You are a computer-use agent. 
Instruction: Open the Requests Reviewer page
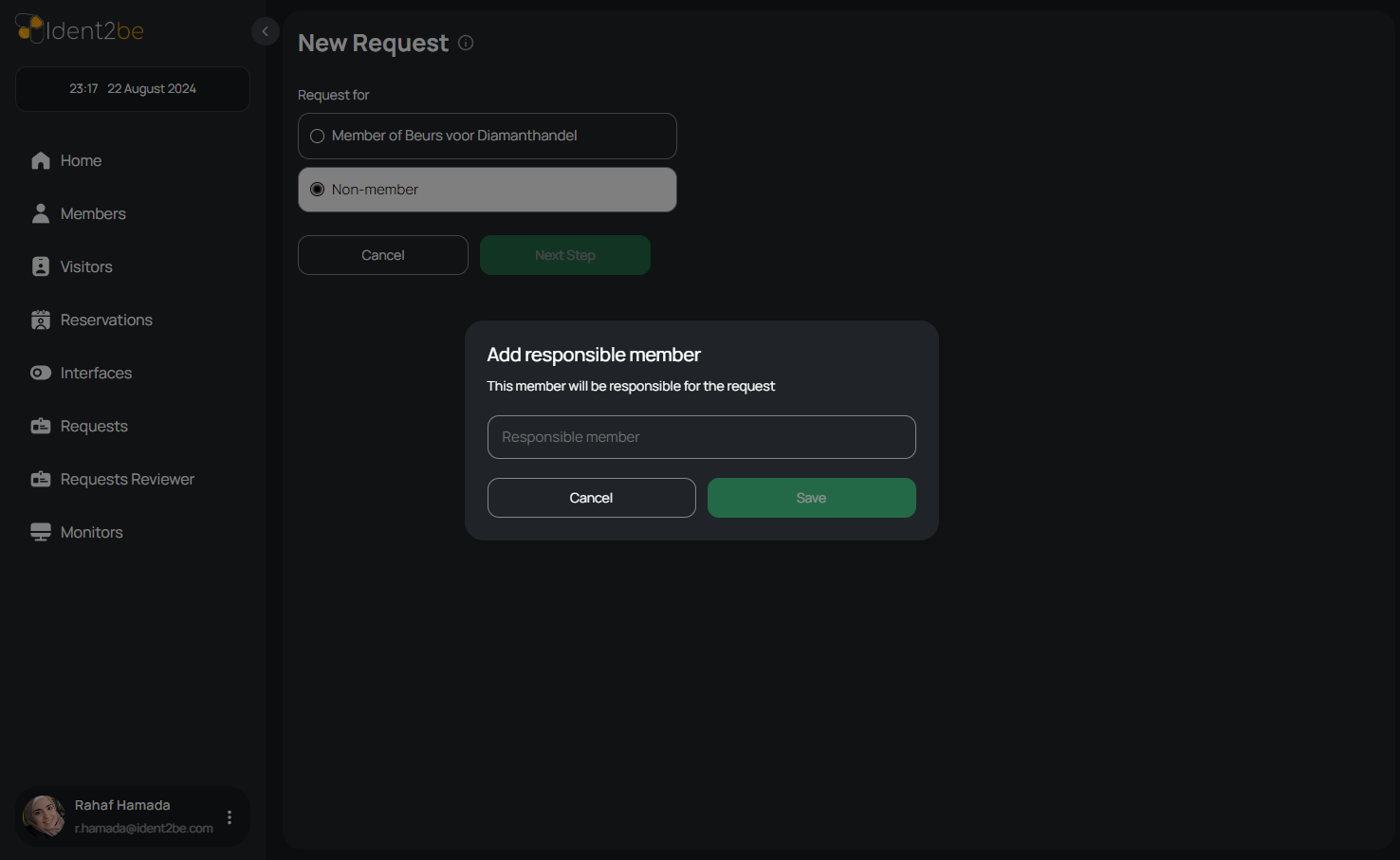(x=127, y=480)
